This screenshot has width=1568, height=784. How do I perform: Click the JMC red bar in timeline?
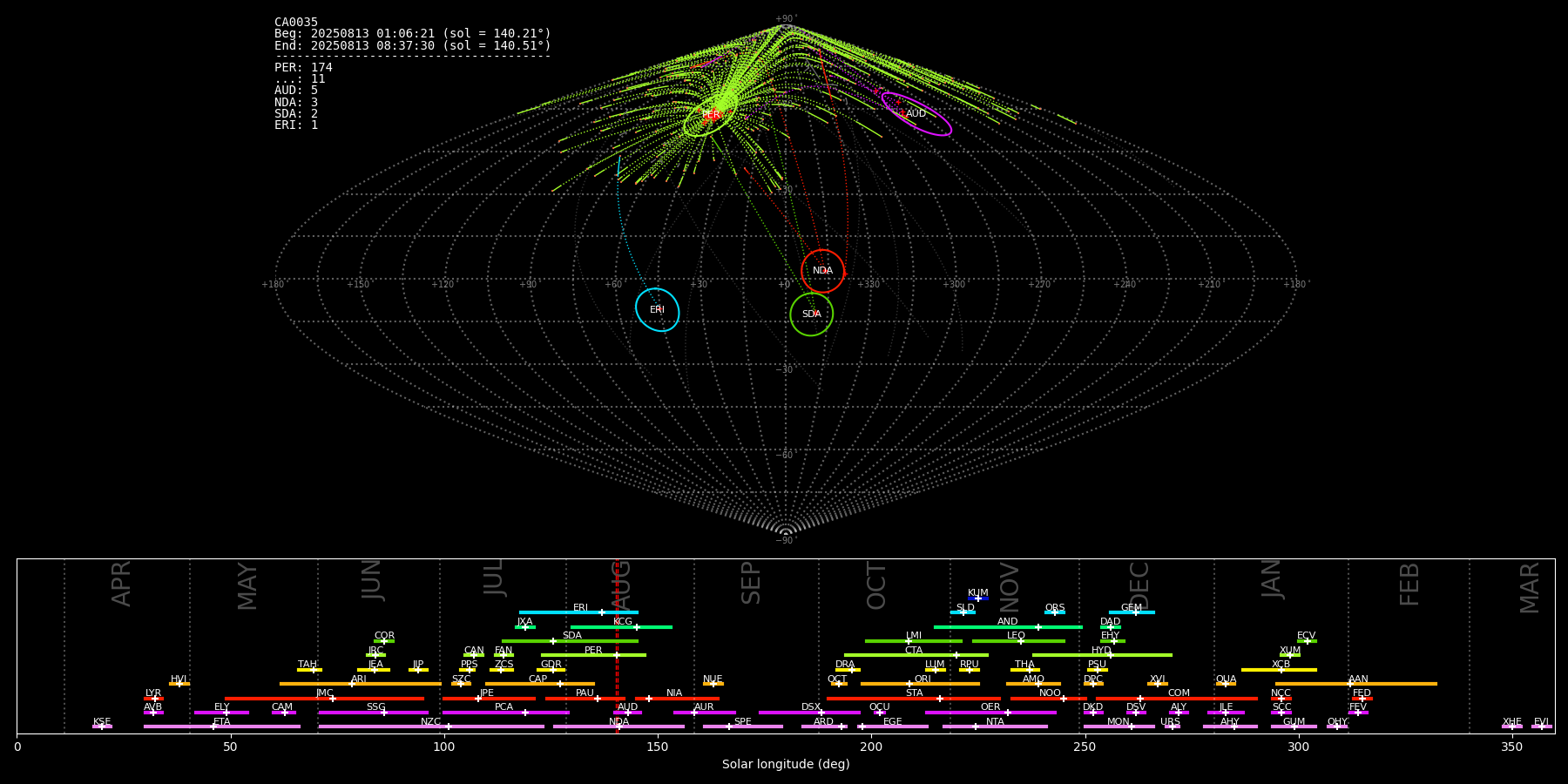pyautogui.click(x=325, y=698)
